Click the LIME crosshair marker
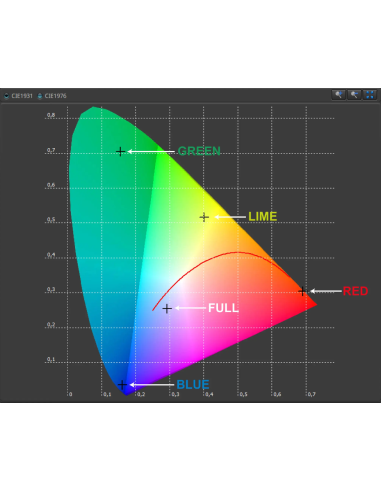 [204, 217]
